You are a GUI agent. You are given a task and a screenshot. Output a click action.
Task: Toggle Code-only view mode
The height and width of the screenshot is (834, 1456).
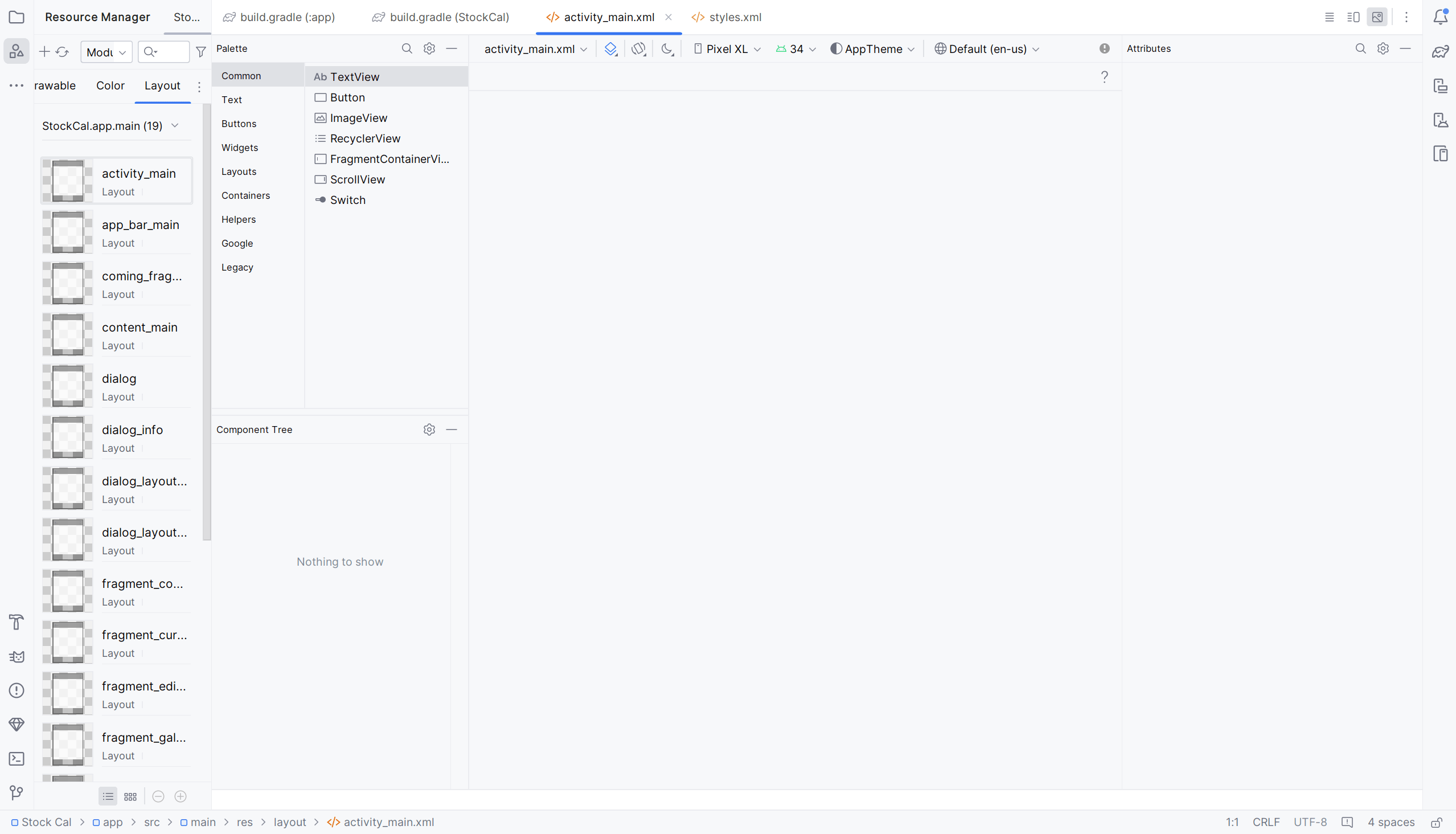(x=1330, y=17)
